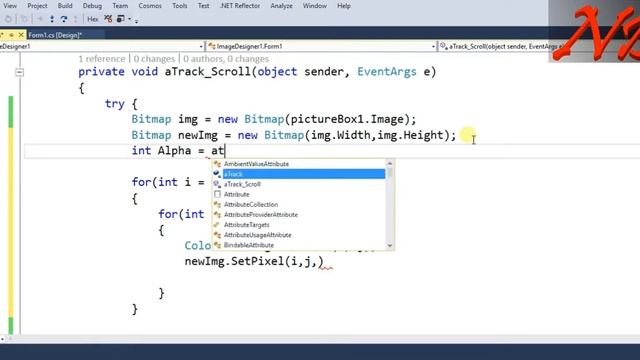Screen dimensions: 640x360
Task: Click the window-layout icon right of Hex
Action: [x=120, y=19]
